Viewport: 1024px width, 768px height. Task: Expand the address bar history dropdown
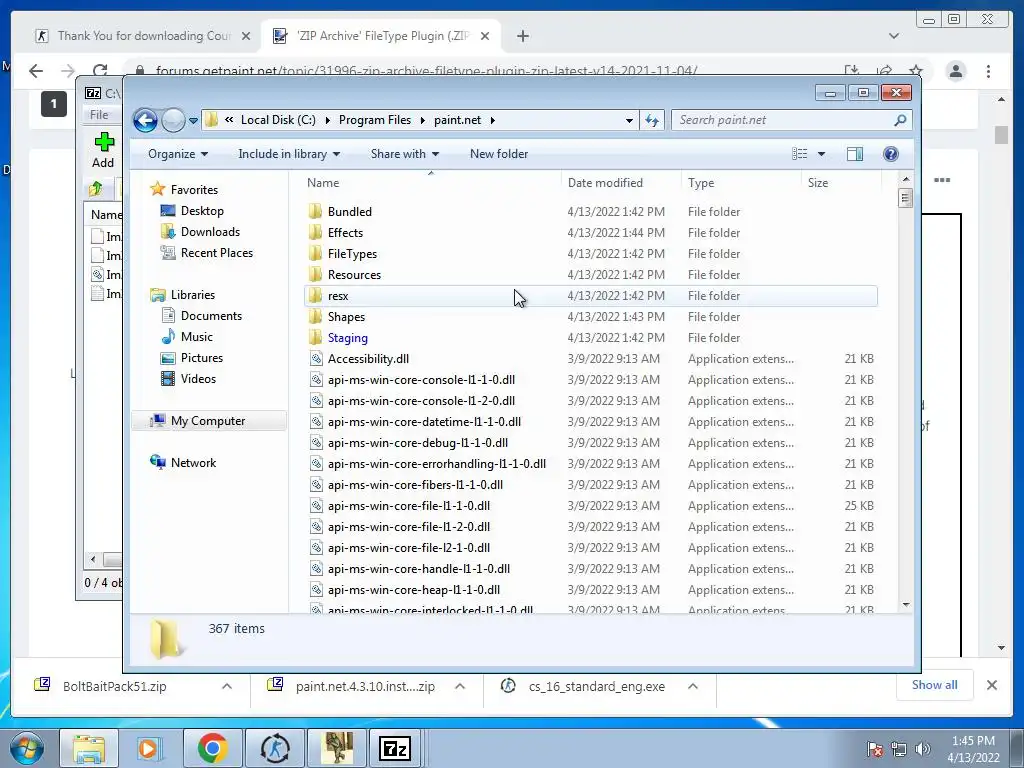[629, 120]
